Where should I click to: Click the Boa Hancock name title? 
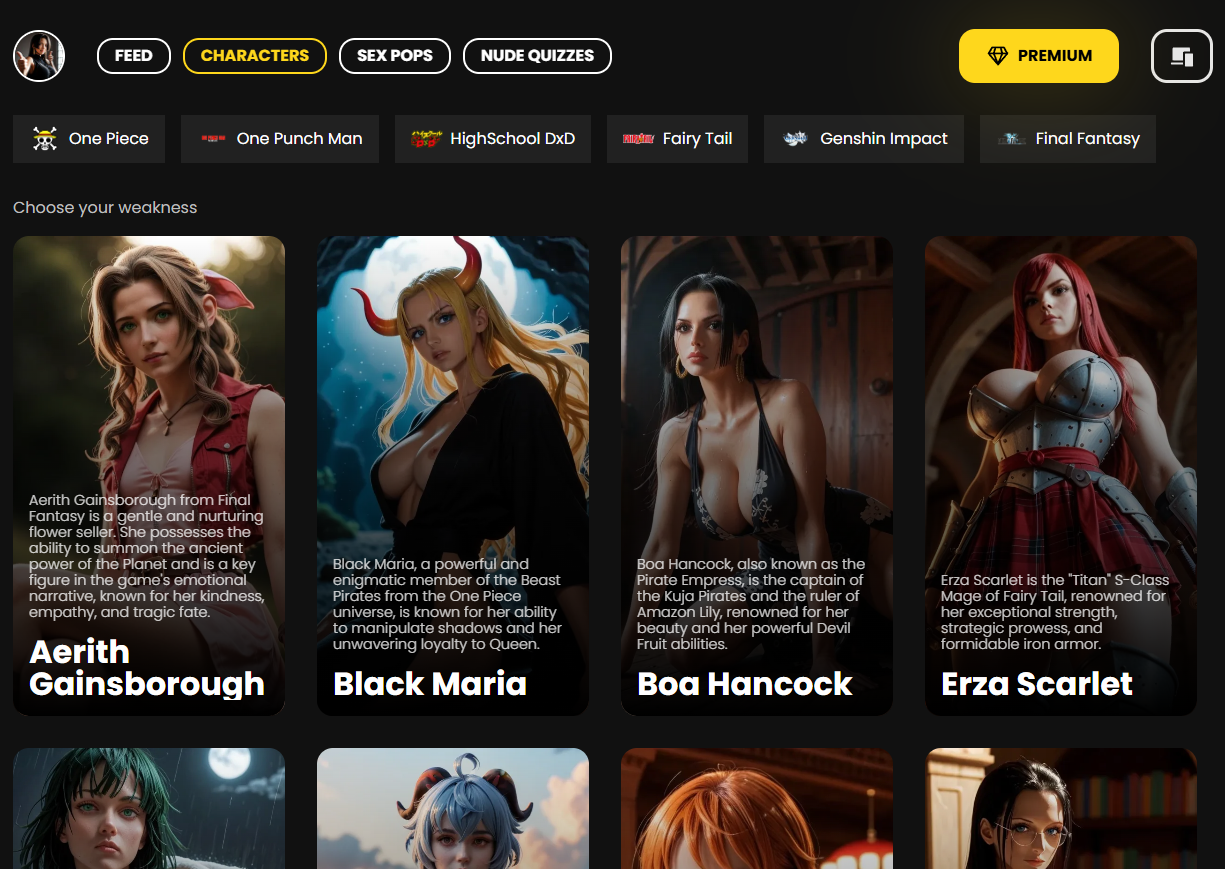pyautogui.click(x=745, y=684)
